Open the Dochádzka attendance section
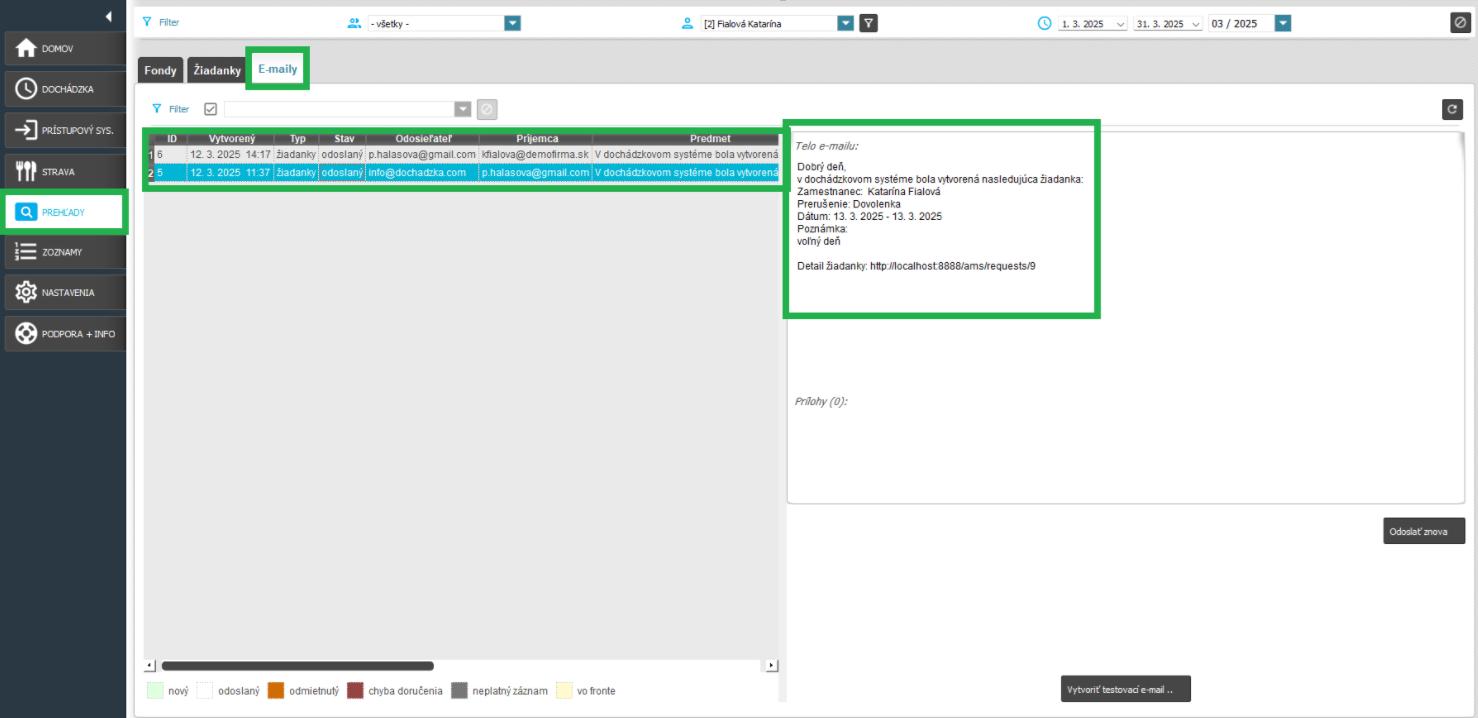The image size is (1478, 718). click(x=65, y=90)
